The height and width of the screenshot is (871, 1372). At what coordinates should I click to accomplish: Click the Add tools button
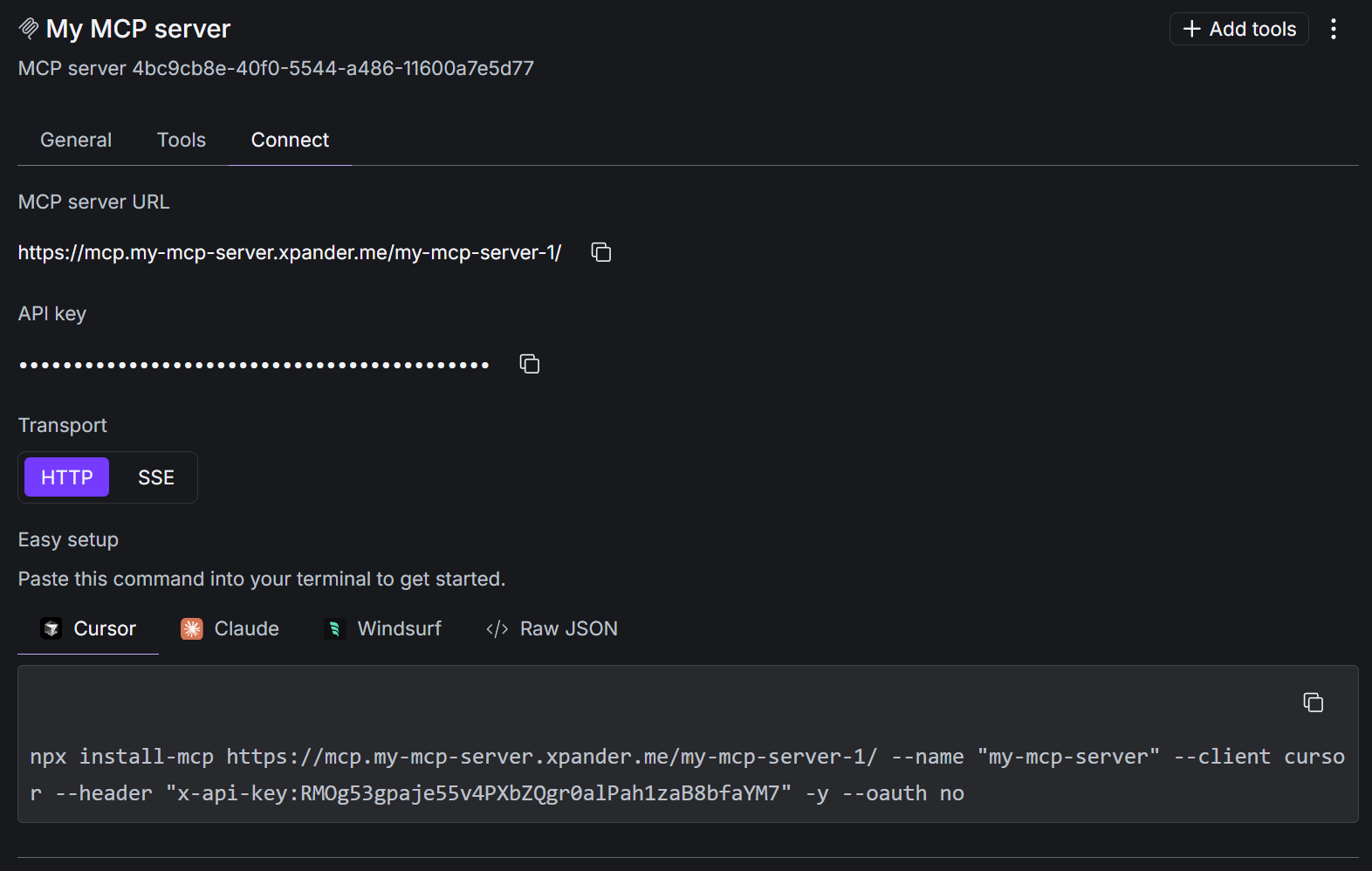[1238, 29]
